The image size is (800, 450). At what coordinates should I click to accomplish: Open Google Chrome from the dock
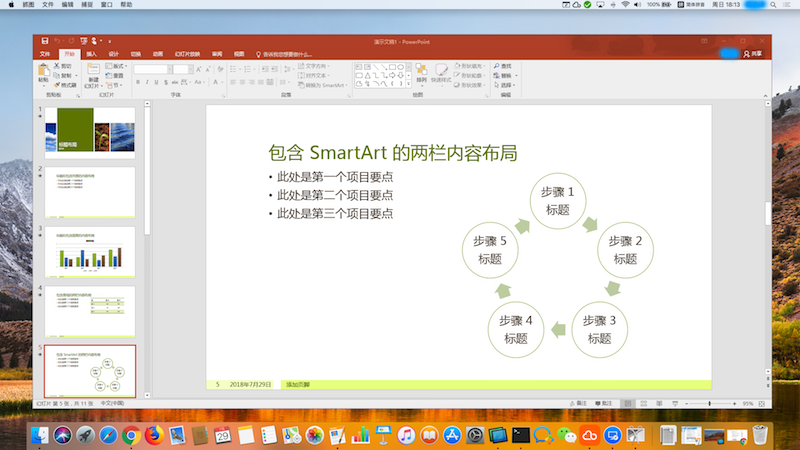(x=131, y=436)
